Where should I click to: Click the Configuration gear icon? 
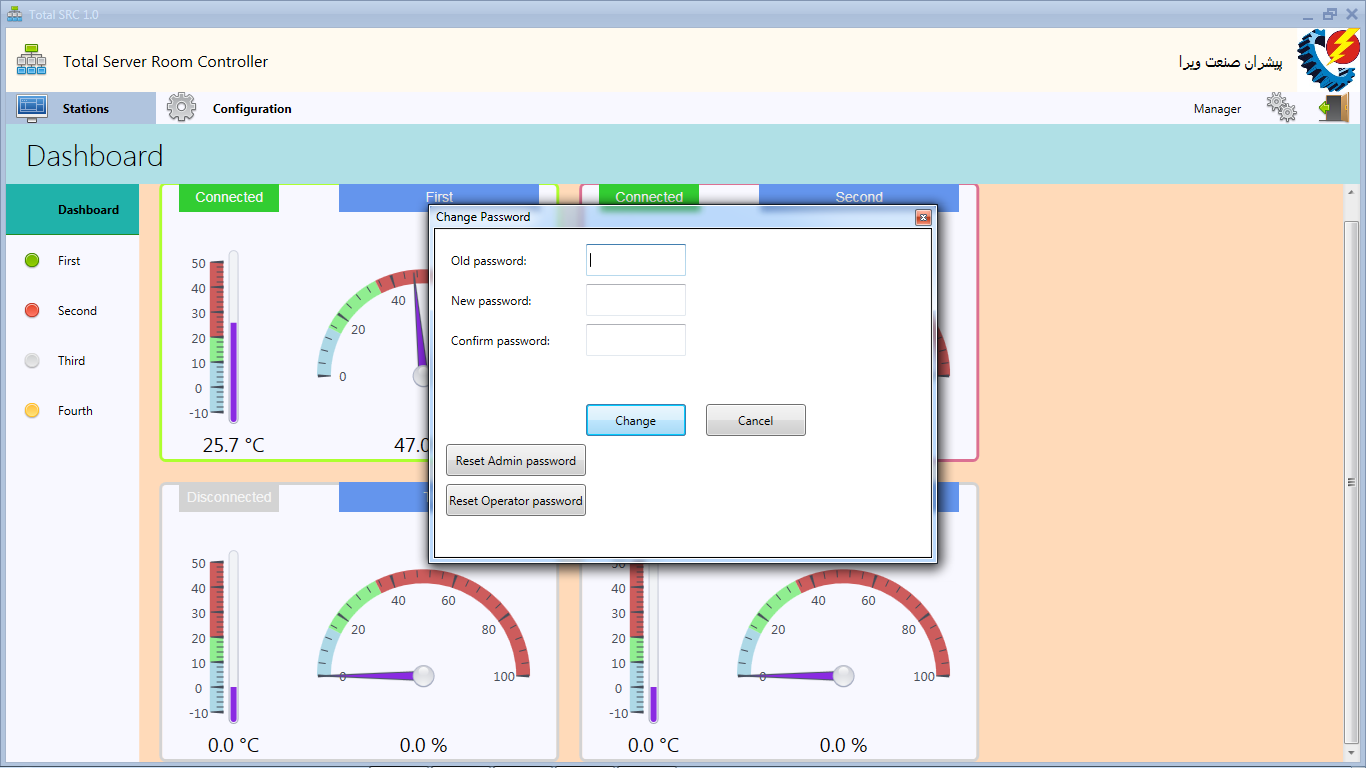point(181,107)
